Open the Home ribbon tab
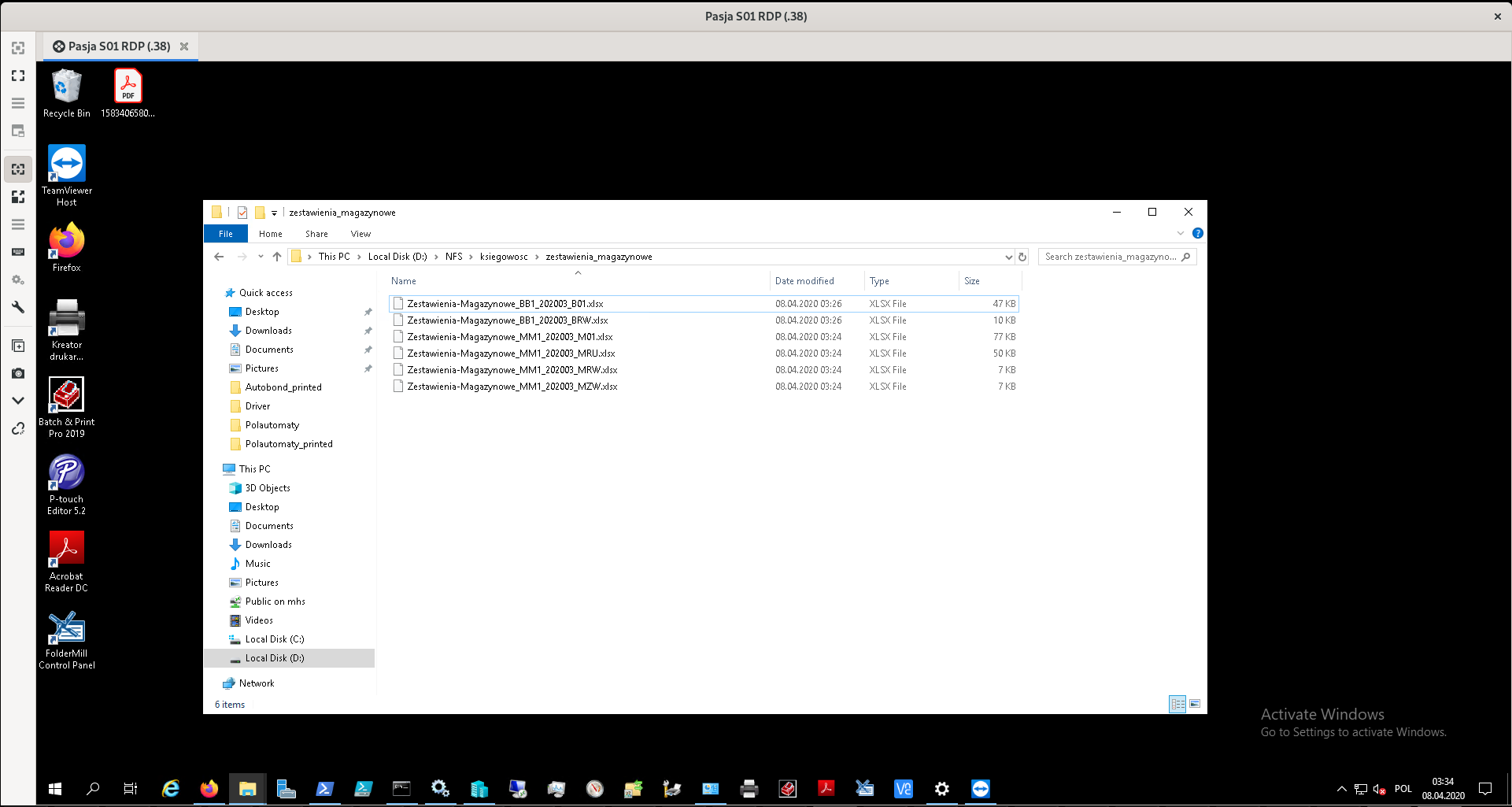The image size is (1512, 807). pos(270,234)
